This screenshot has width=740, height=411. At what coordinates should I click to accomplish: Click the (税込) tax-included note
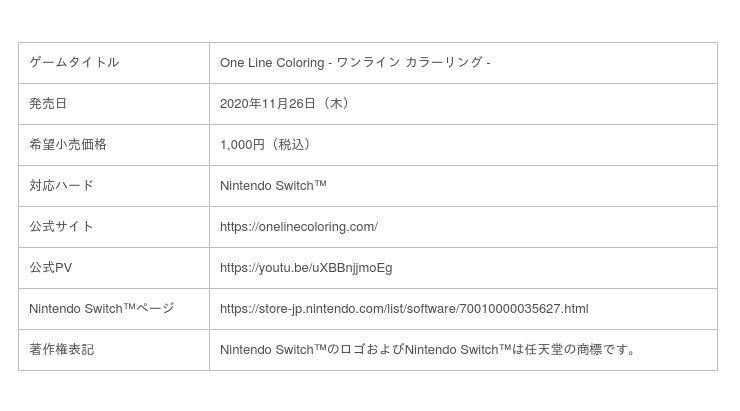click(x=290, y=145)
